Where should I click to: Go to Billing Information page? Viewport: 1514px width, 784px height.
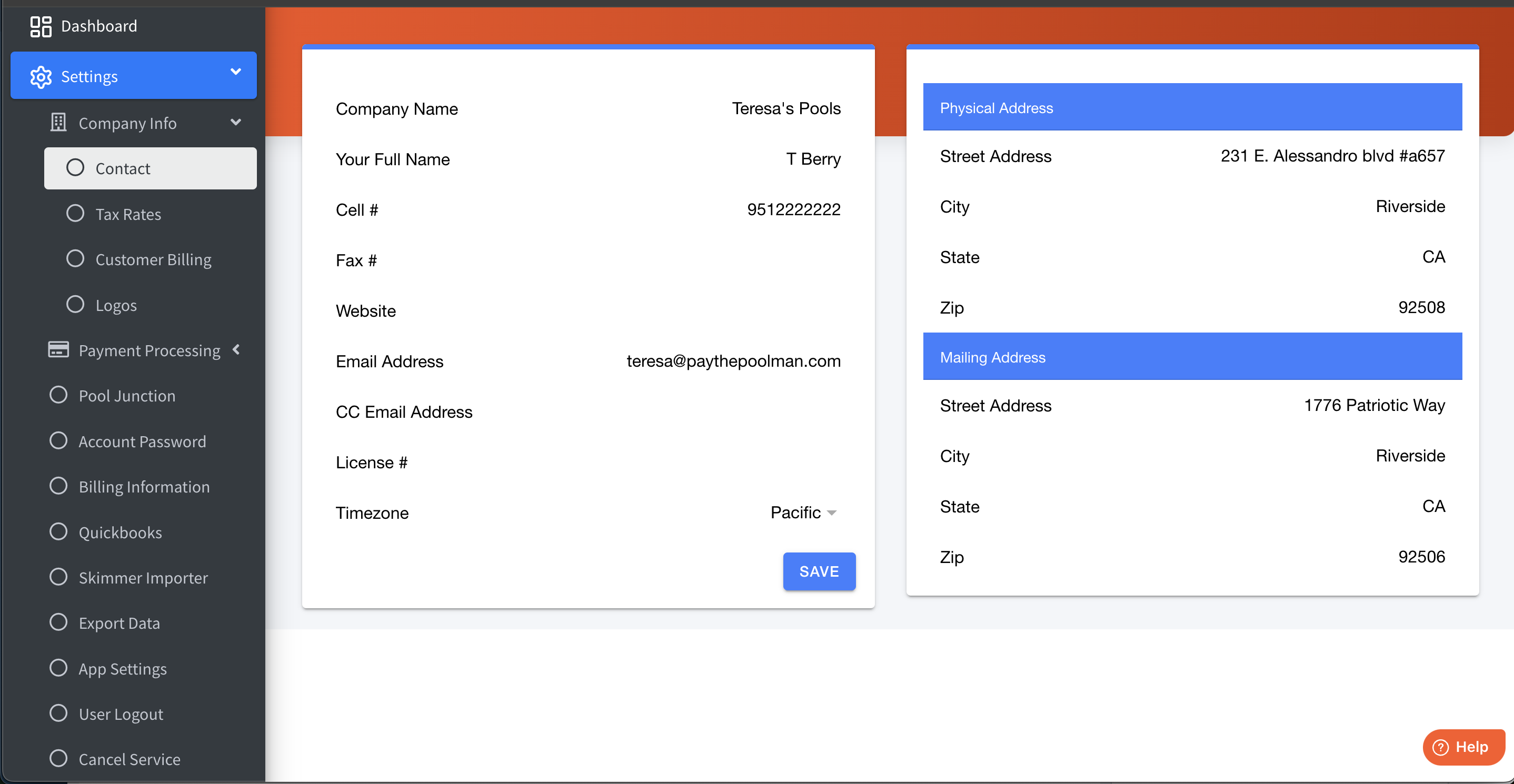144,487
